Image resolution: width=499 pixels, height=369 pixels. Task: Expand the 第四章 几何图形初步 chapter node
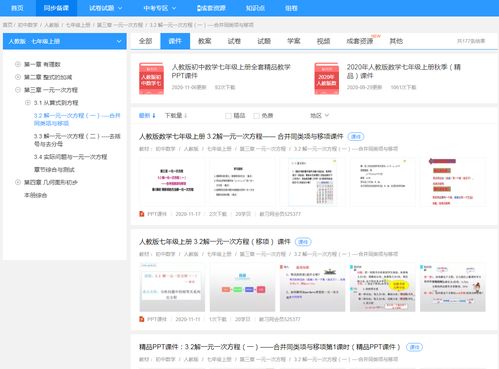point(18,182)
